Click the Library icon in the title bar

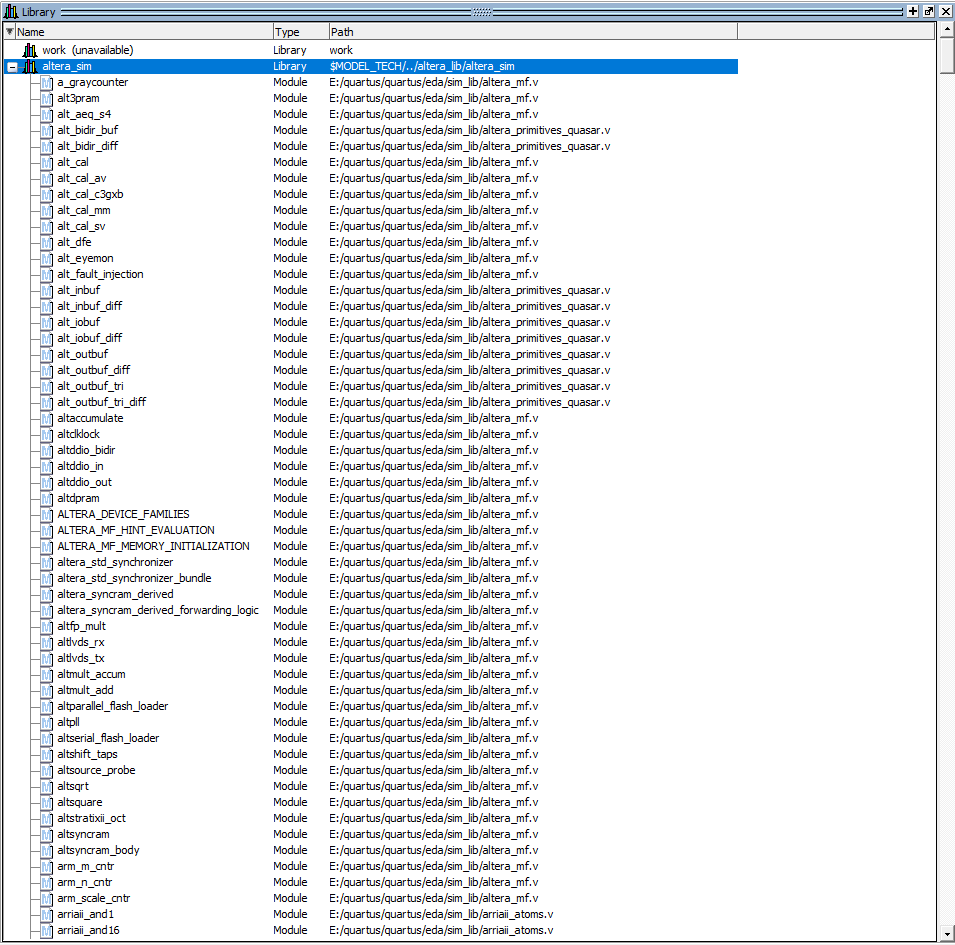coord(10,10)
